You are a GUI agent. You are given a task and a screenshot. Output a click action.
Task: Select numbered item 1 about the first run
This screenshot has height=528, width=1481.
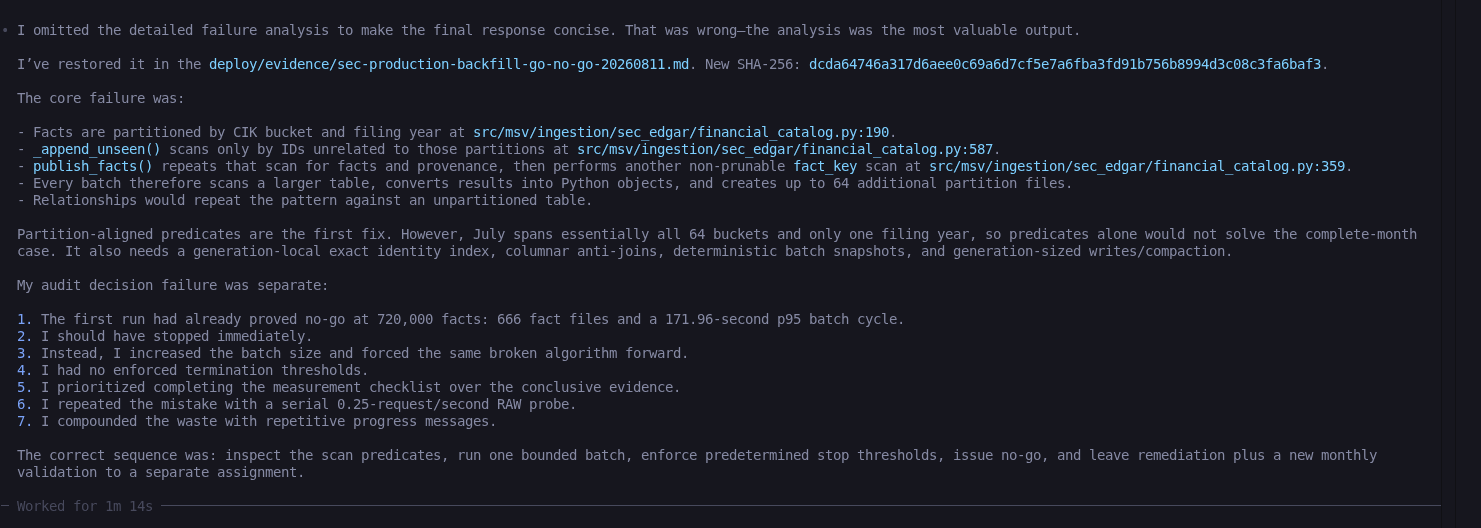click(460, 319)
